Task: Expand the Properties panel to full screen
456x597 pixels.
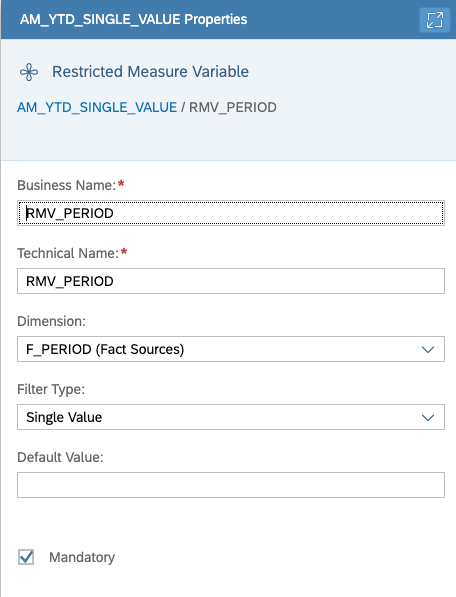Action: pos(435,20)
